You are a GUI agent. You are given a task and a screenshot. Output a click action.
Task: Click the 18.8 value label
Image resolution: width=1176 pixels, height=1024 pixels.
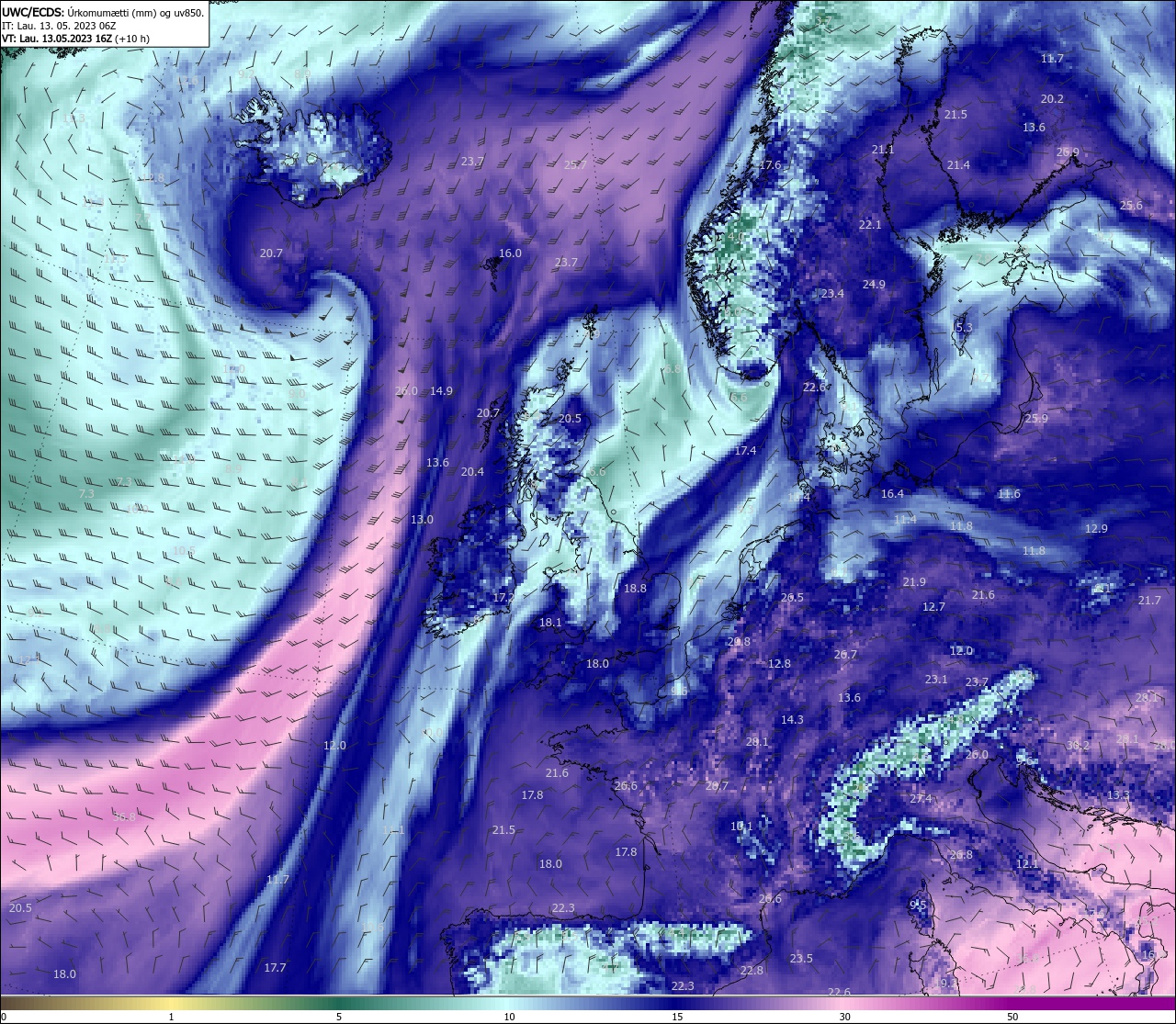pyautogui.click(x=635, y=589)
